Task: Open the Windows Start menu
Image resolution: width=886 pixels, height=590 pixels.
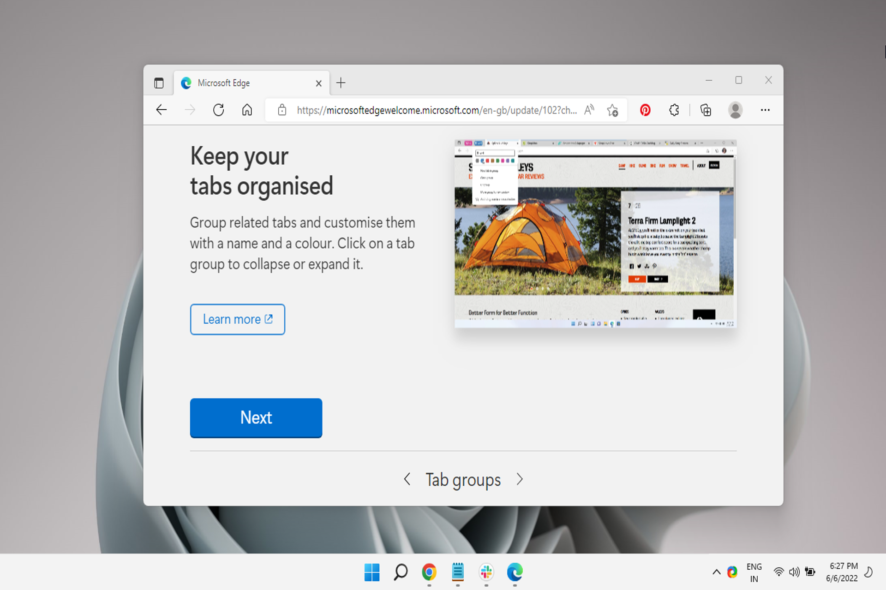Action: coord(372,572)
